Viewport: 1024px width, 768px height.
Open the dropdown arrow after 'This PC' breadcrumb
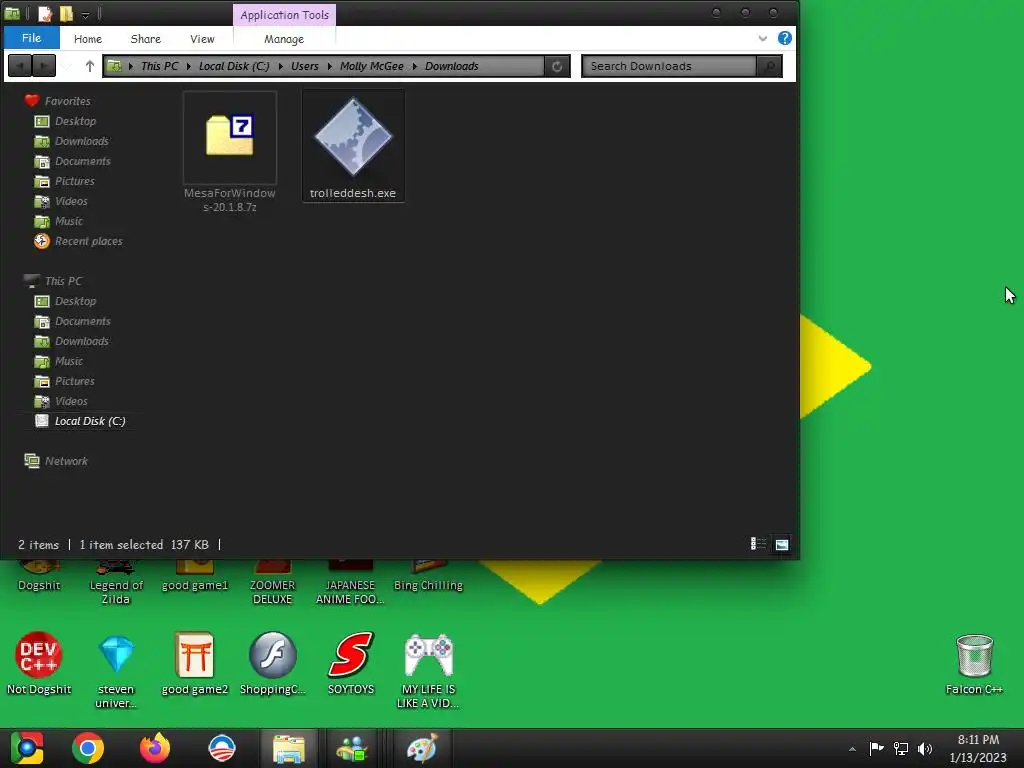[x=189, y=66]
